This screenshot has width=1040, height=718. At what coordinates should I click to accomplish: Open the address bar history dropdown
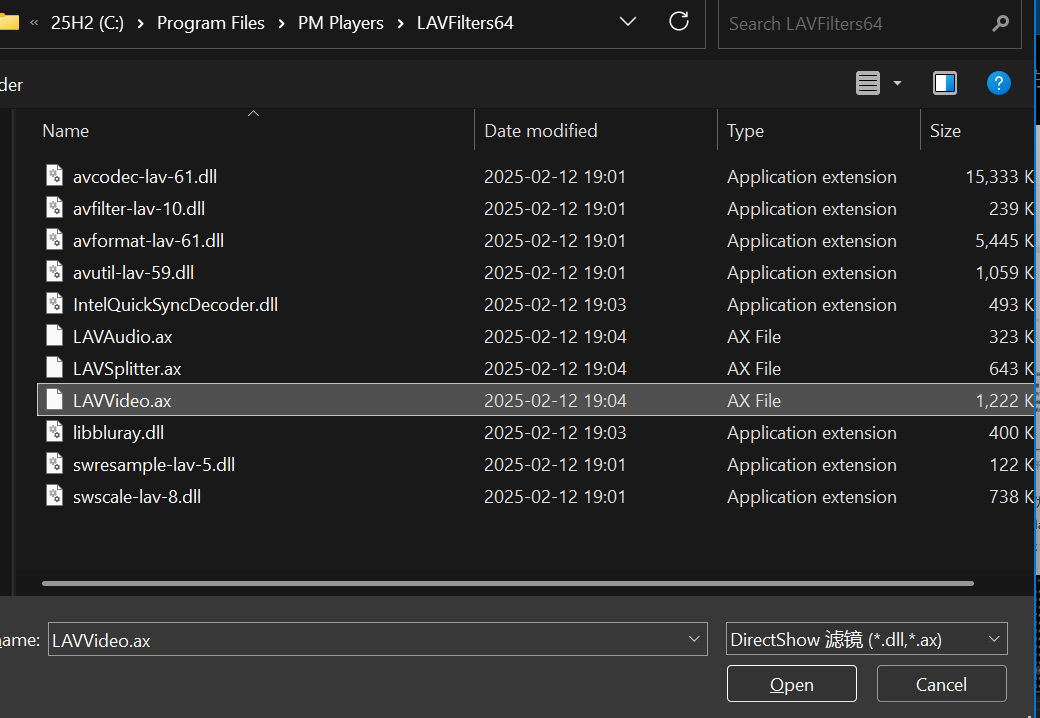(x=627, y=22)
